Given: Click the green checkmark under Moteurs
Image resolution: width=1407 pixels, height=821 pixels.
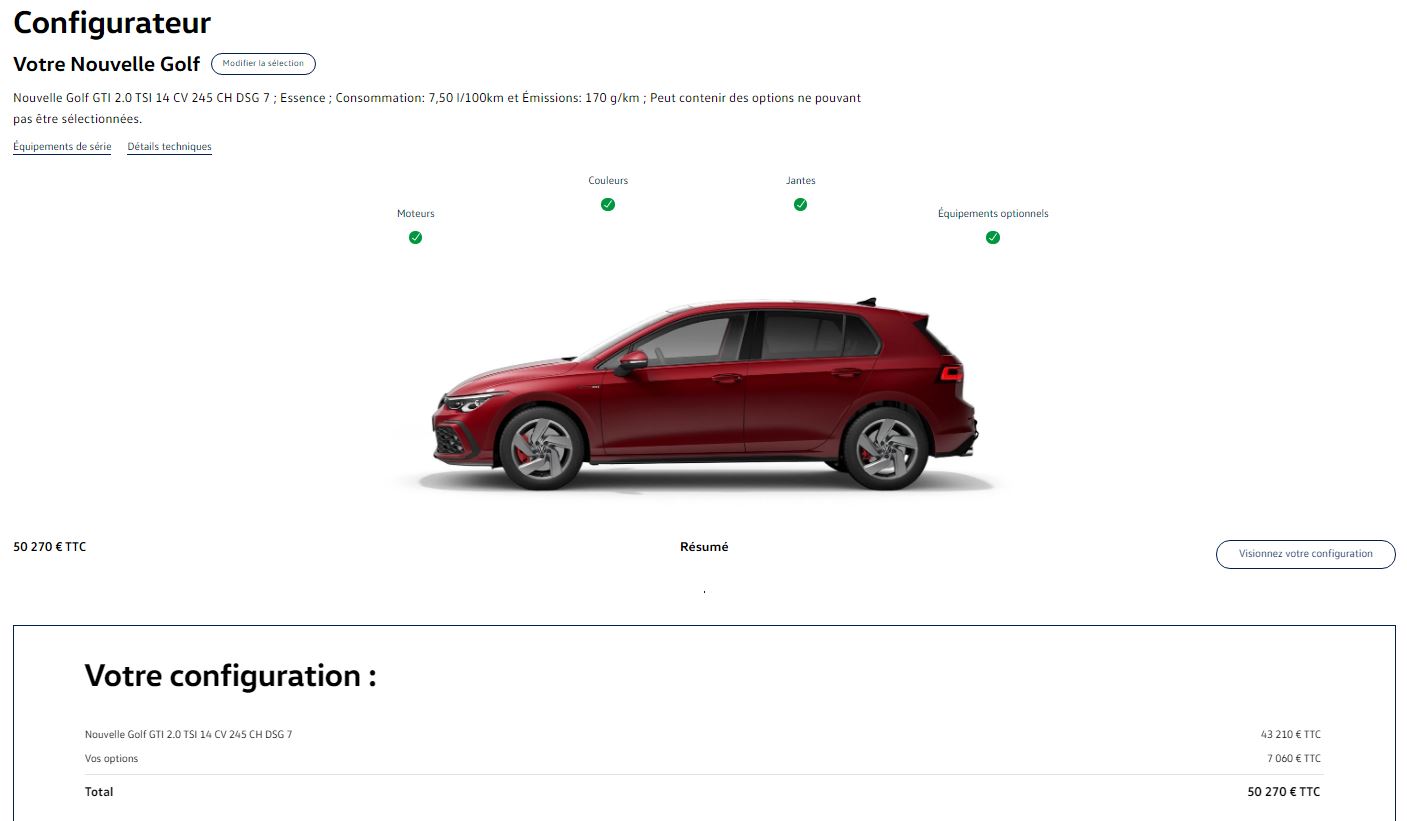Looking at the screenshot, I should pyautogui.click(x=415, y=238).
